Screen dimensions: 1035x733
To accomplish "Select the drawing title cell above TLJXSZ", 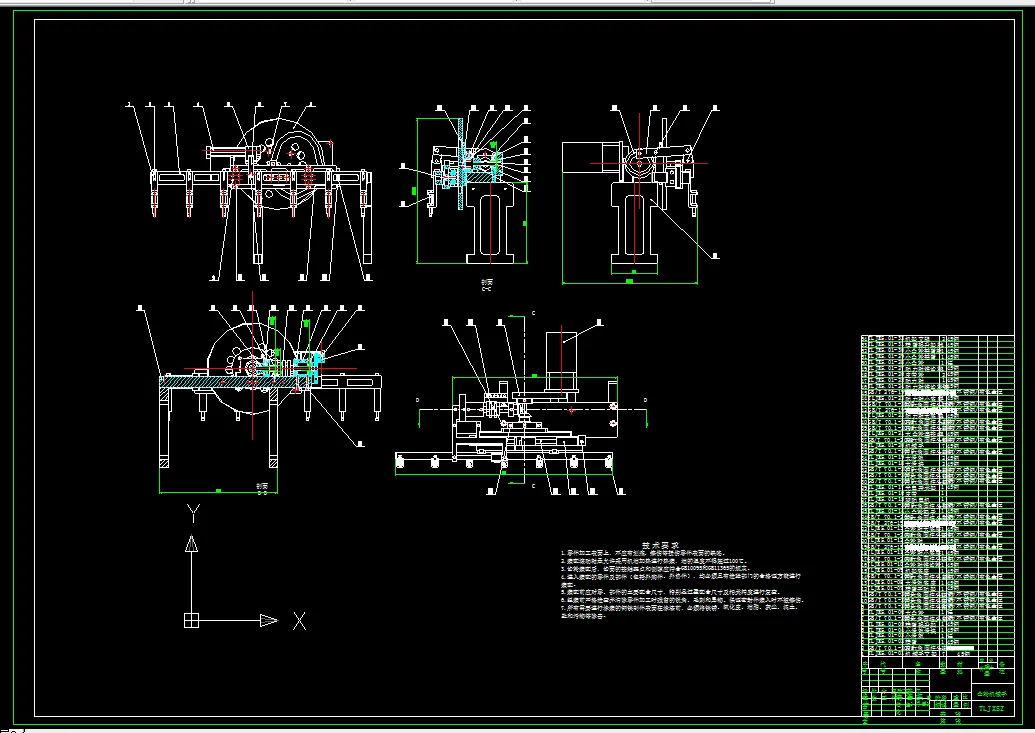I will (x=992, y=694).
